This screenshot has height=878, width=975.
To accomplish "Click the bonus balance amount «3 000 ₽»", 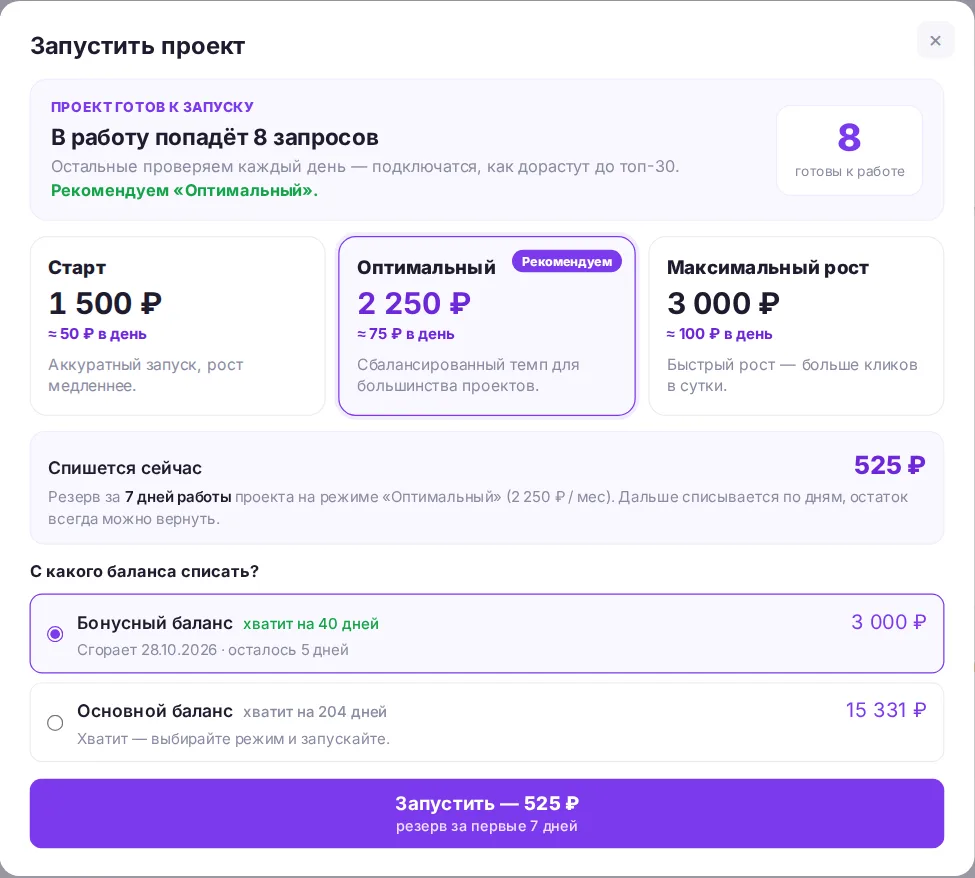I will (889, 622).
